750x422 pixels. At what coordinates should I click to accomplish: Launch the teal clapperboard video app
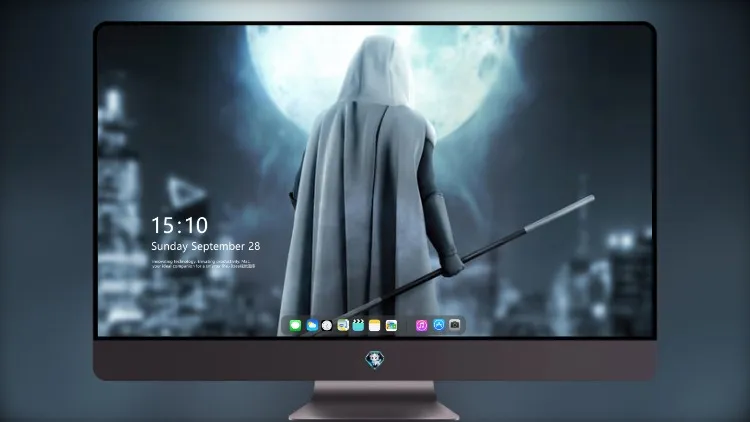(x=358, y=326)
